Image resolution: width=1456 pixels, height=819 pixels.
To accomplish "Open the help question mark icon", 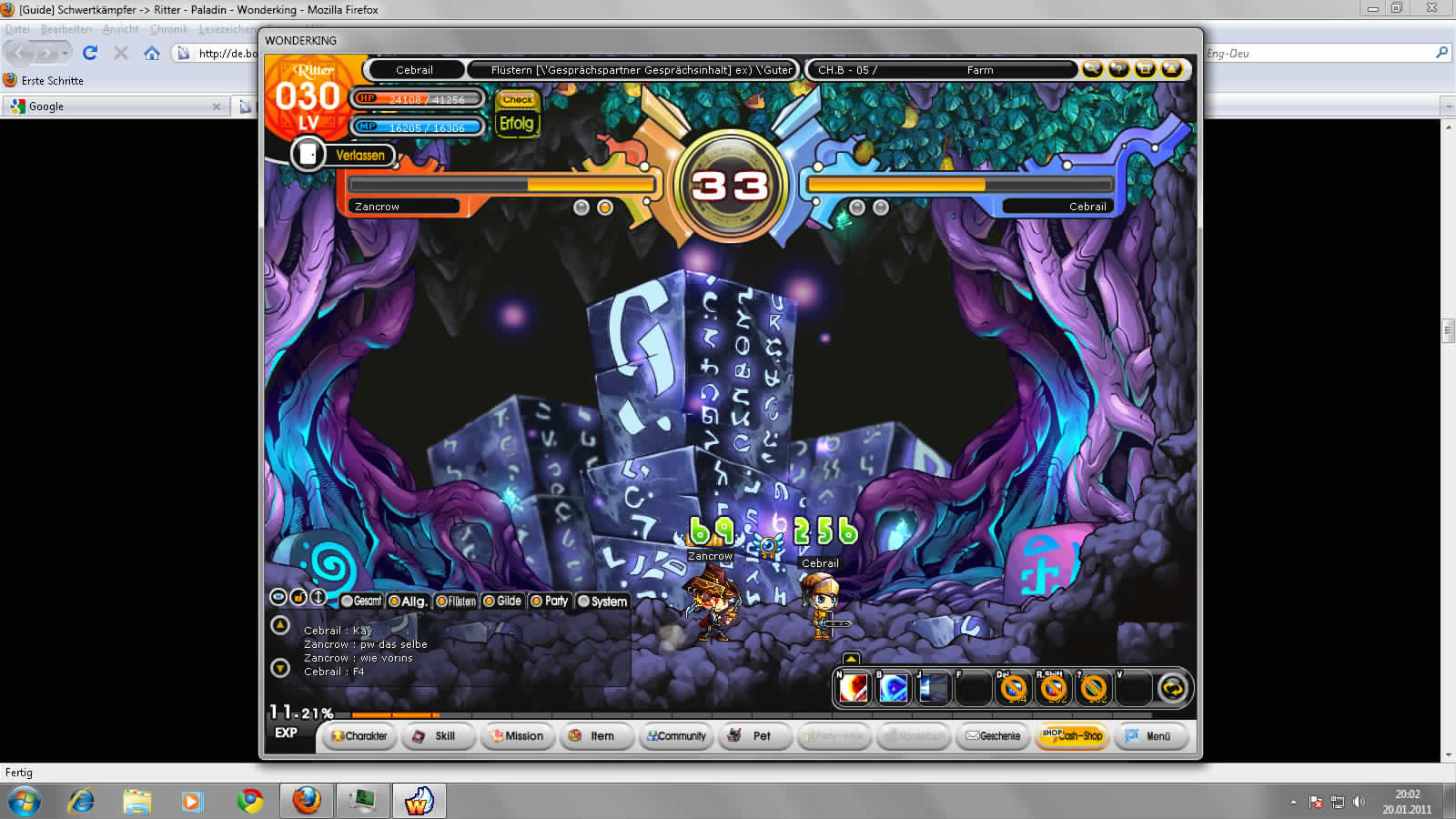I will pyautogui.click(x=1118, y=69).
